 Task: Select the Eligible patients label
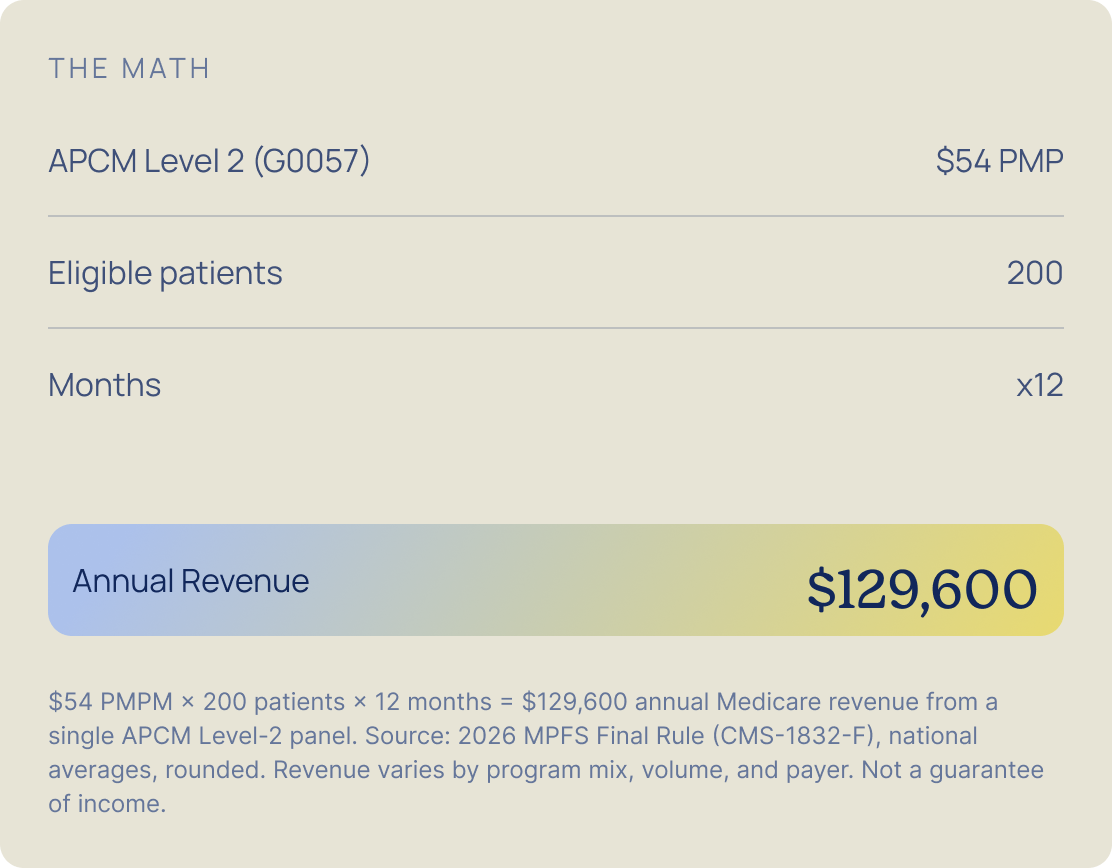tap(165, 273)
